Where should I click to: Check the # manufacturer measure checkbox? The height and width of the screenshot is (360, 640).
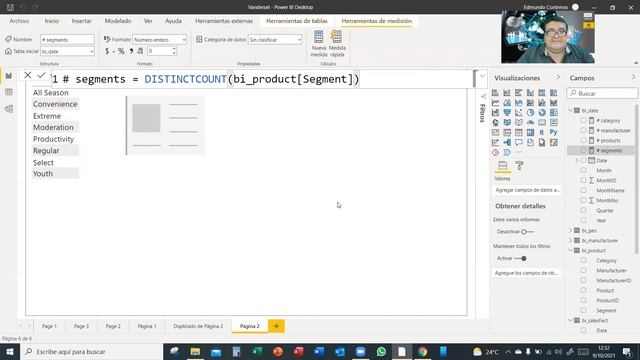(x=583, y=130)
